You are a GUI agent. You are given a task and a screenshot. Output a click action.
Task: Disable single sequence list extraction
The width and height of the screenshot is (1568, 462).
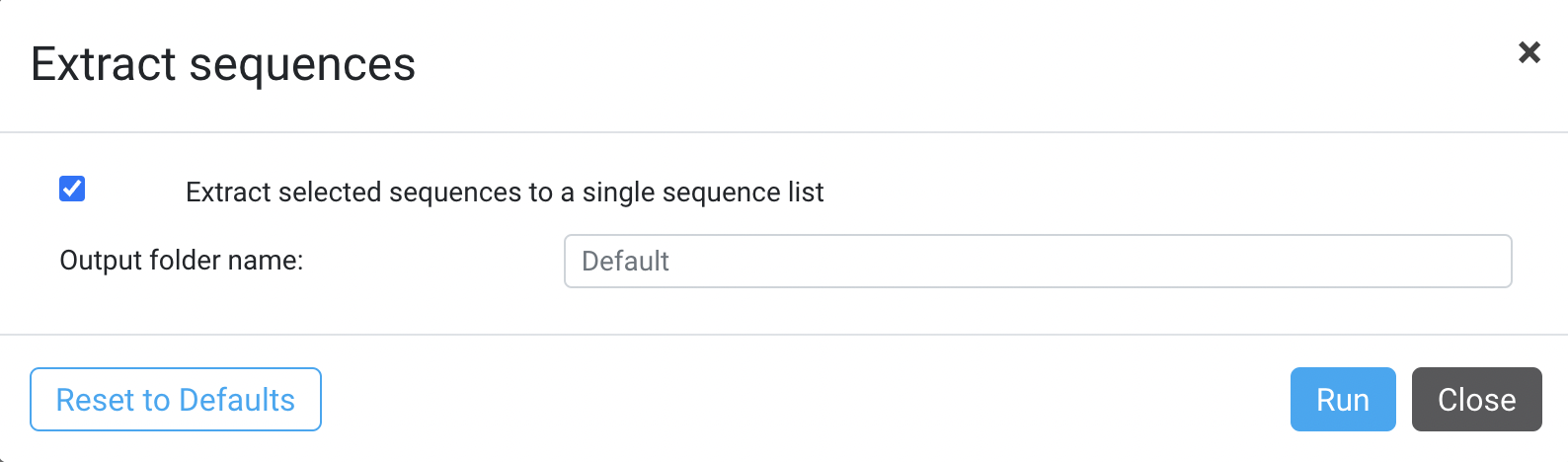click(x=72, y=189)
